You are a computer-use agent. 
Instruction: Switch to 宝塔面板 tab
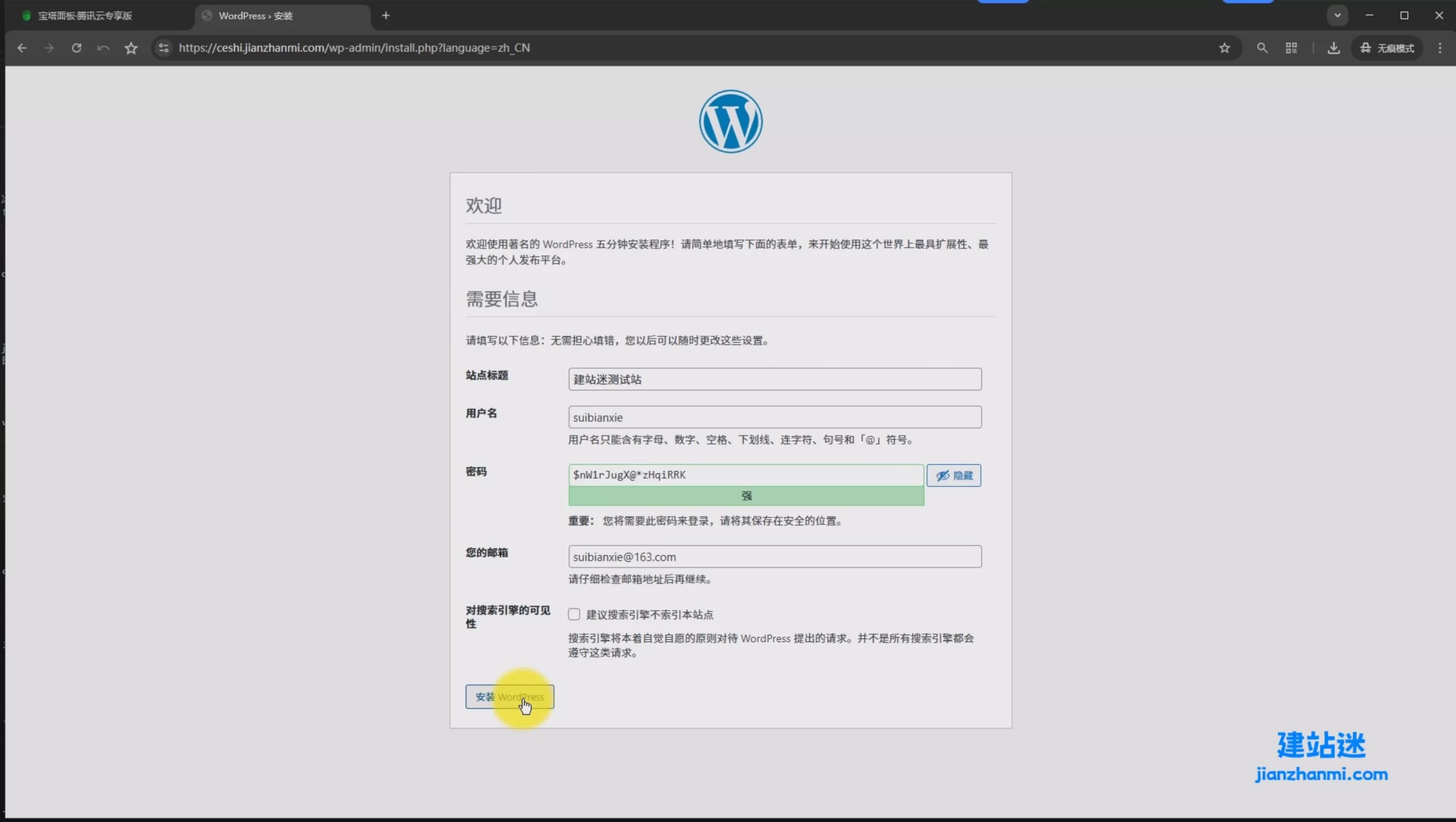point(85,16)
